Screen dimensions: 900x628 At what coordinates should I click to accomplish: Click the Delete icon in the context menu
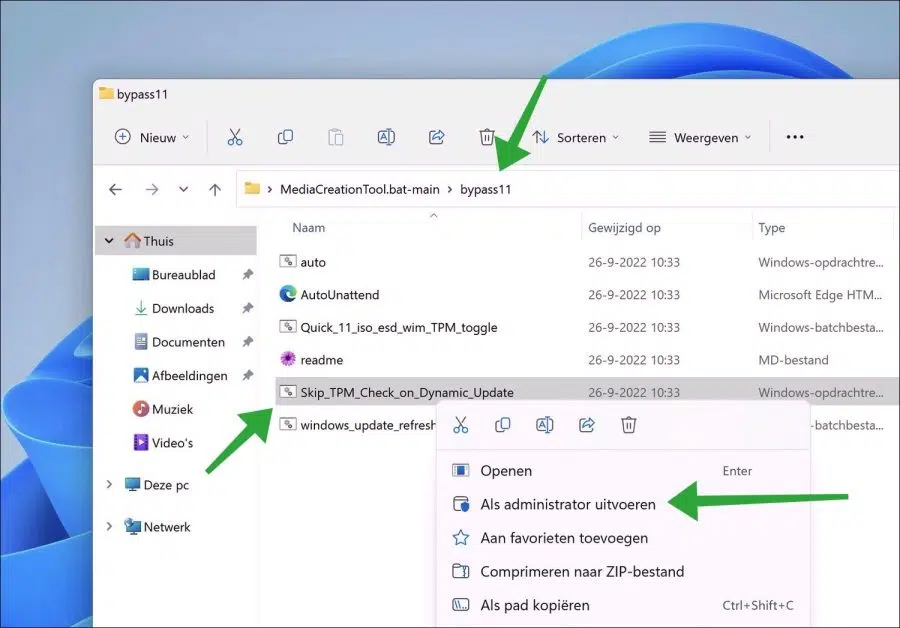point(629,425)
